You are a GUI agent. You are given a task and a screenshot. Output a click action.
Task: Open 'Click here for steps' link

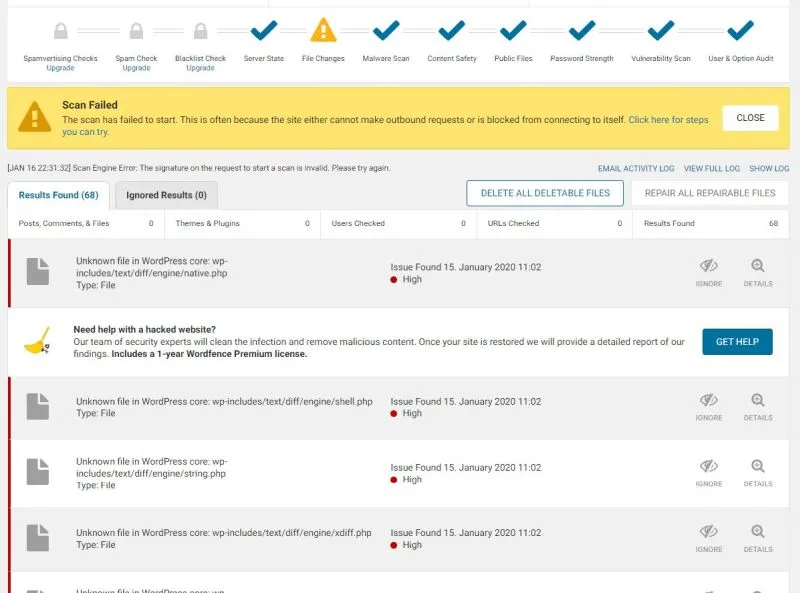point(668,120)
